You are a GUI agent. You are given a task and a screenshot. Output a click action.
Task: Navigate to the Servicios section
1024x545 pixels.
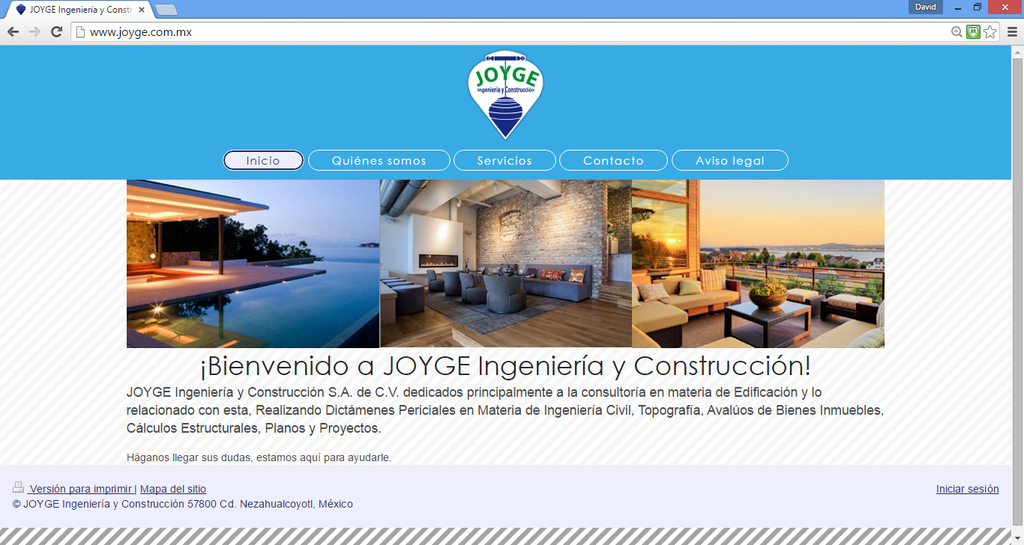click(504, 161)
